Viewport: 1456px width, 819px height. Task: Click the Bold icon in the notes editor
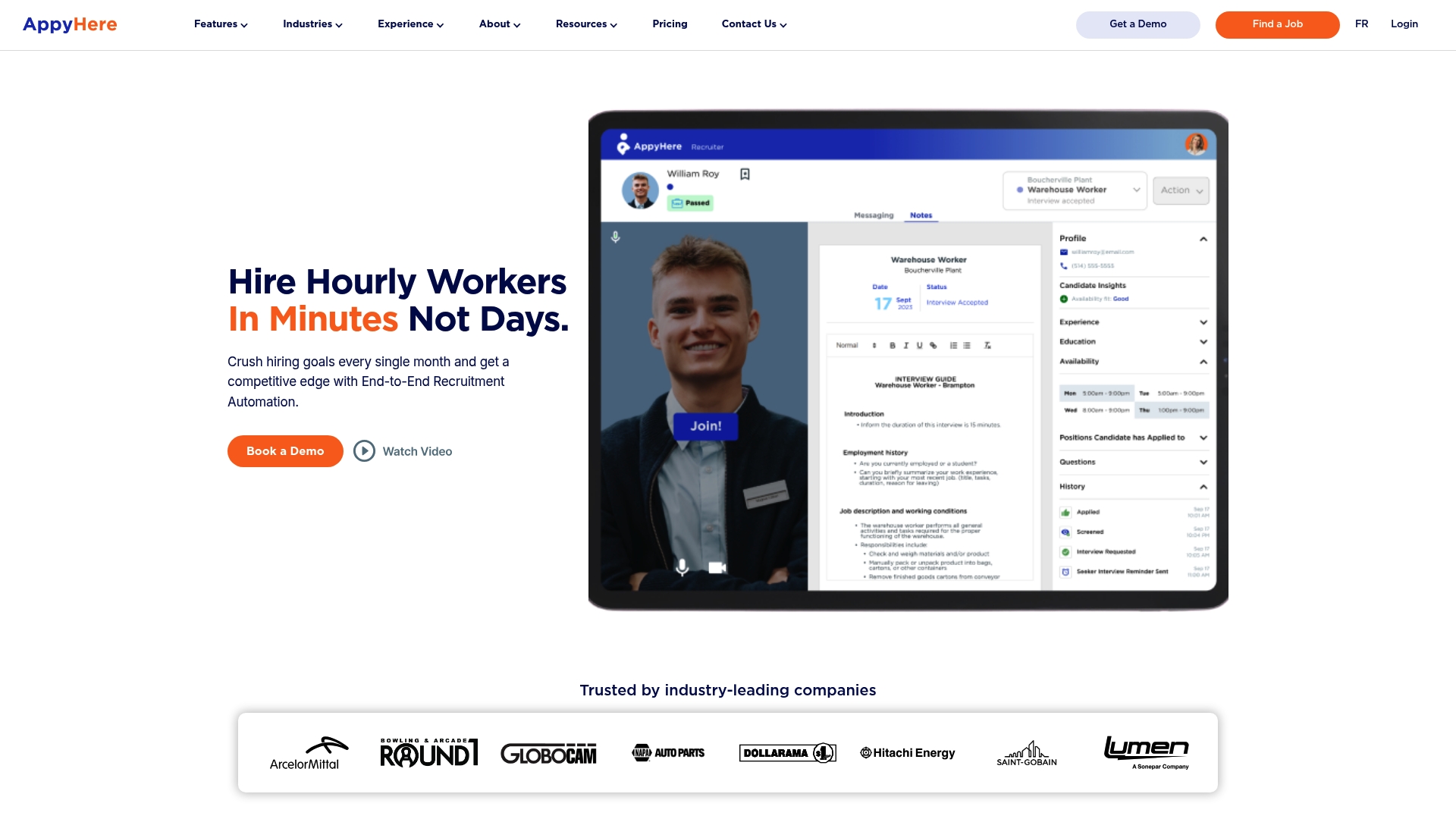point(893,346)
